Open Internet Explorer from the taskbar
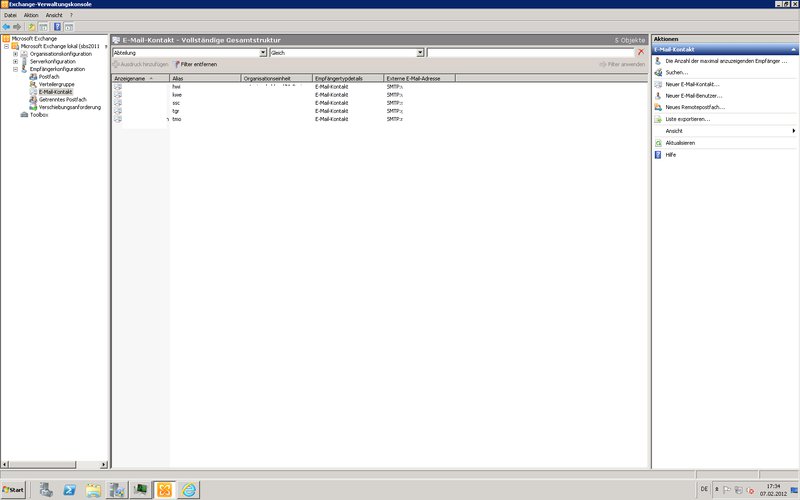This screenshot has width=800, height=500. [x=188, y=490]
